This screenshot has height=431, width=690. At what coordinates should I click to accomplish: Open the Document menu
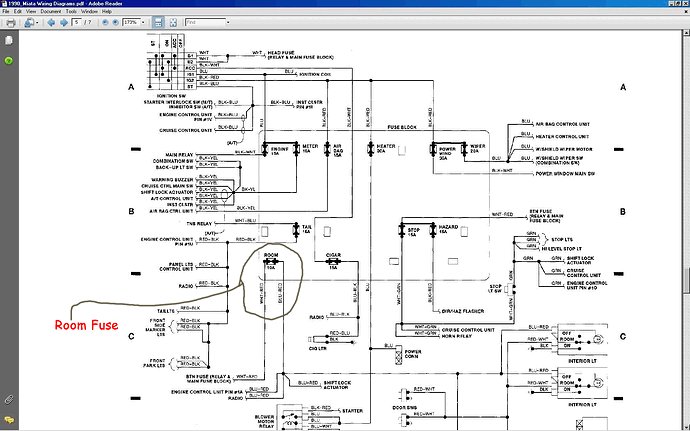click(51, 11)
